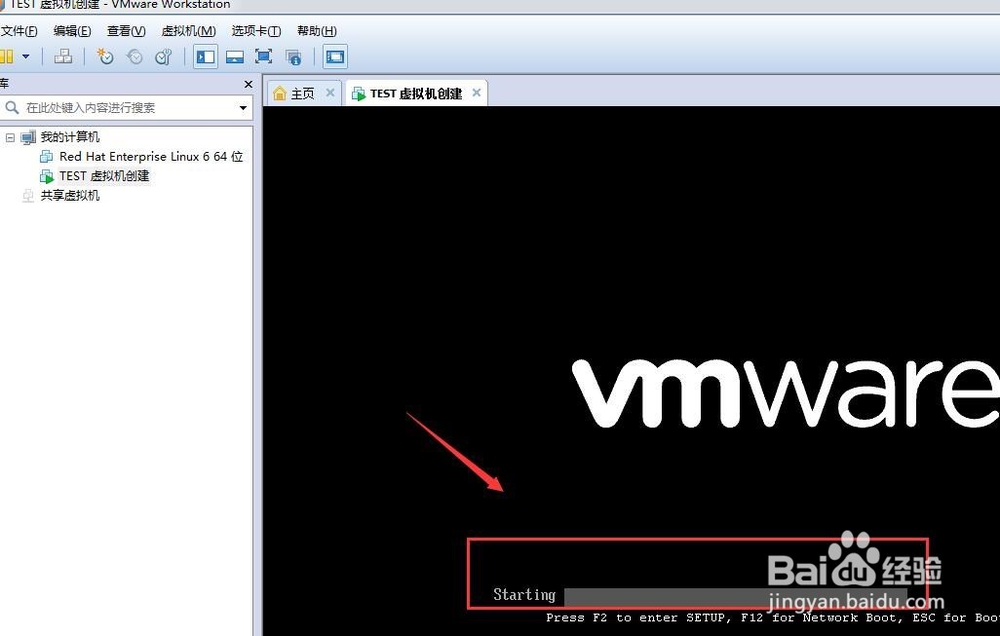Toggle the library sidebar view icon
The height and width of the screenshot is (636, 1000).
pos(205,57)
